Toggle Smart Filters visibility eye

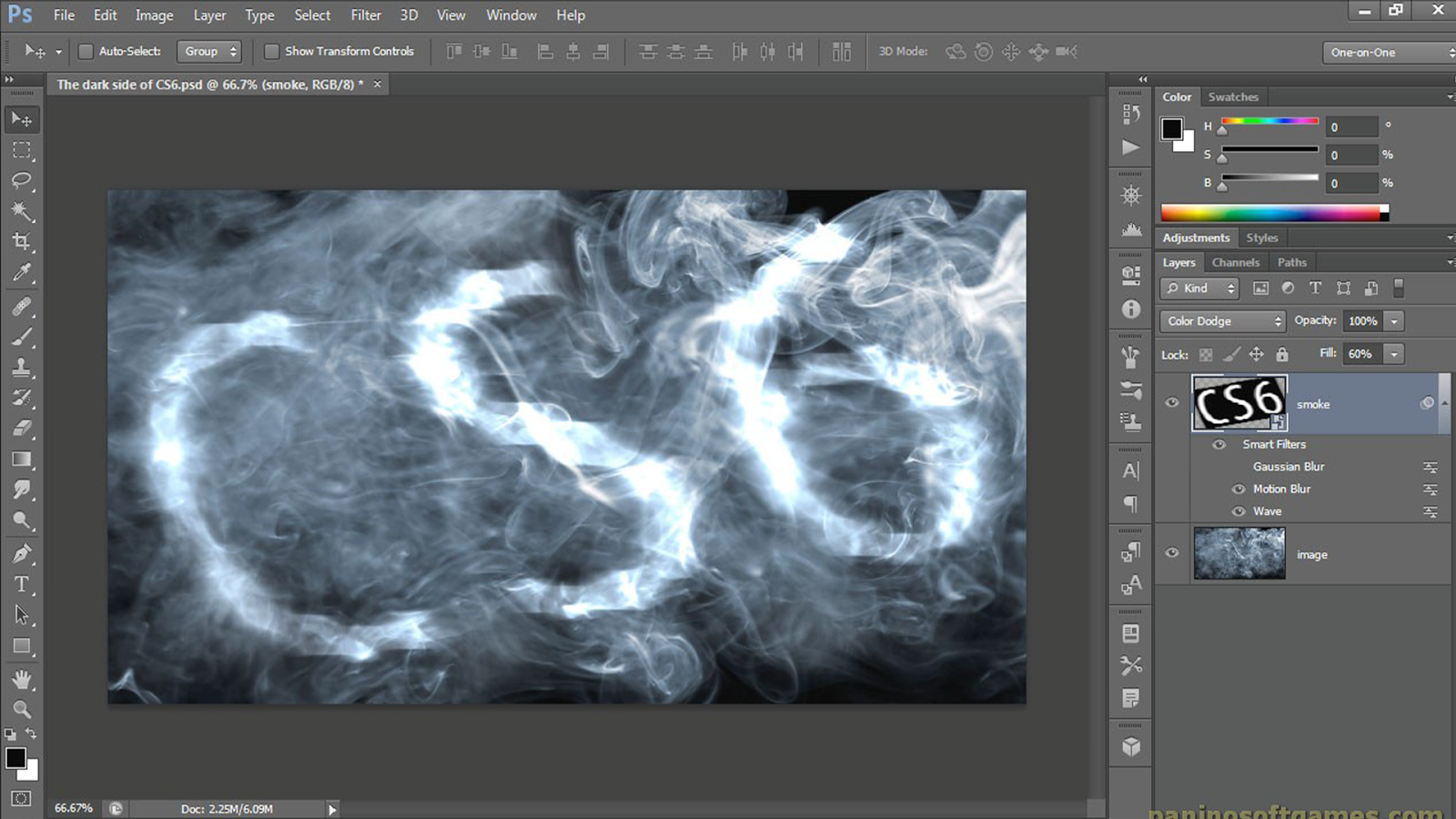pos(1219,444)
